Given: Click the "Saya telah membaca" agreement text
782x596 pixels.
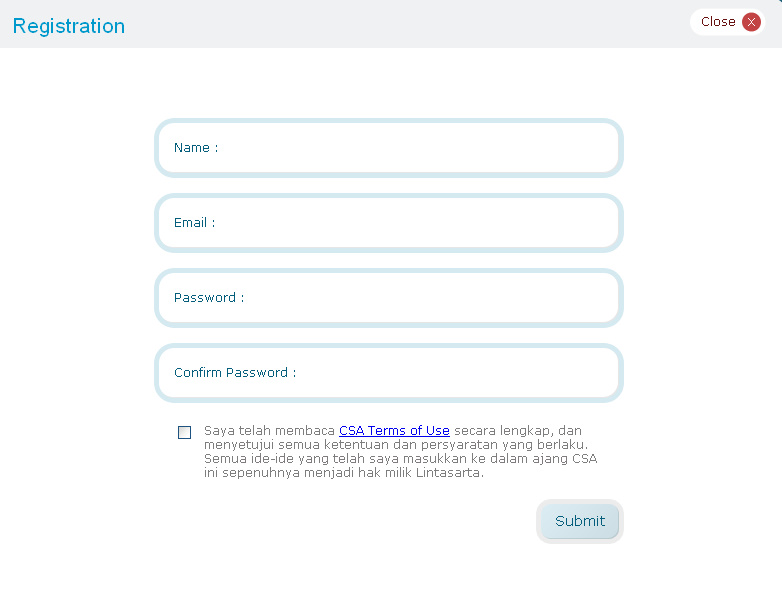Looking at the screenshot, I should point(270,431).
